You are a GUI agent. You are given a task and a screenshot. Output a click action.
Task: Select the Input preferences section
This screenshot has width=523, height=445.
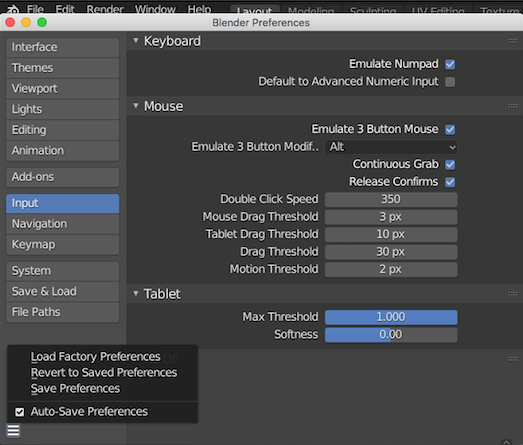click(x=62, y=203)
